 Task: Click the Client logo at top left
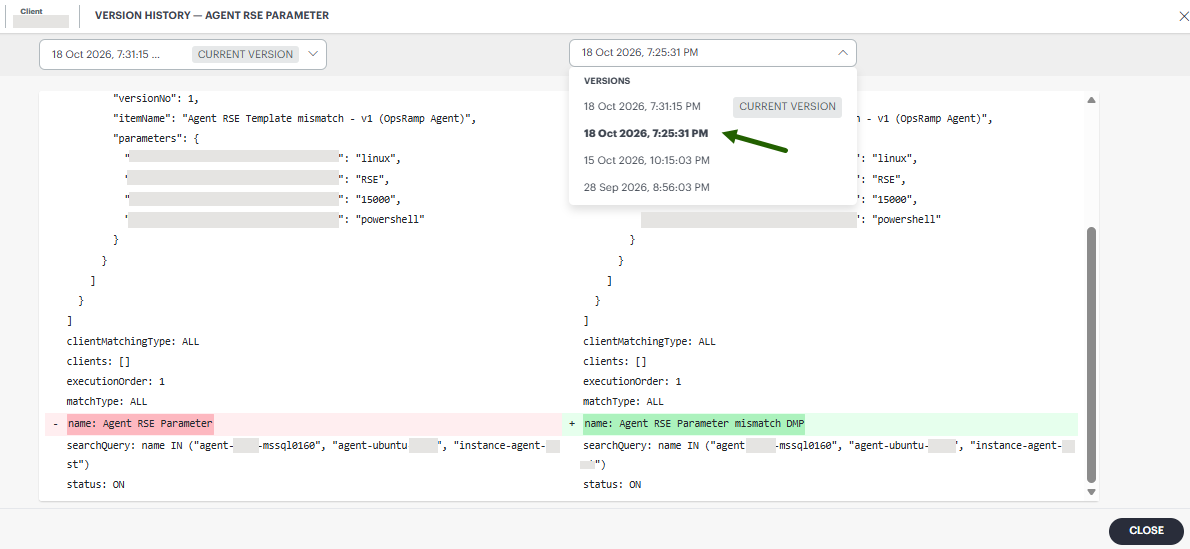(40, 16)
